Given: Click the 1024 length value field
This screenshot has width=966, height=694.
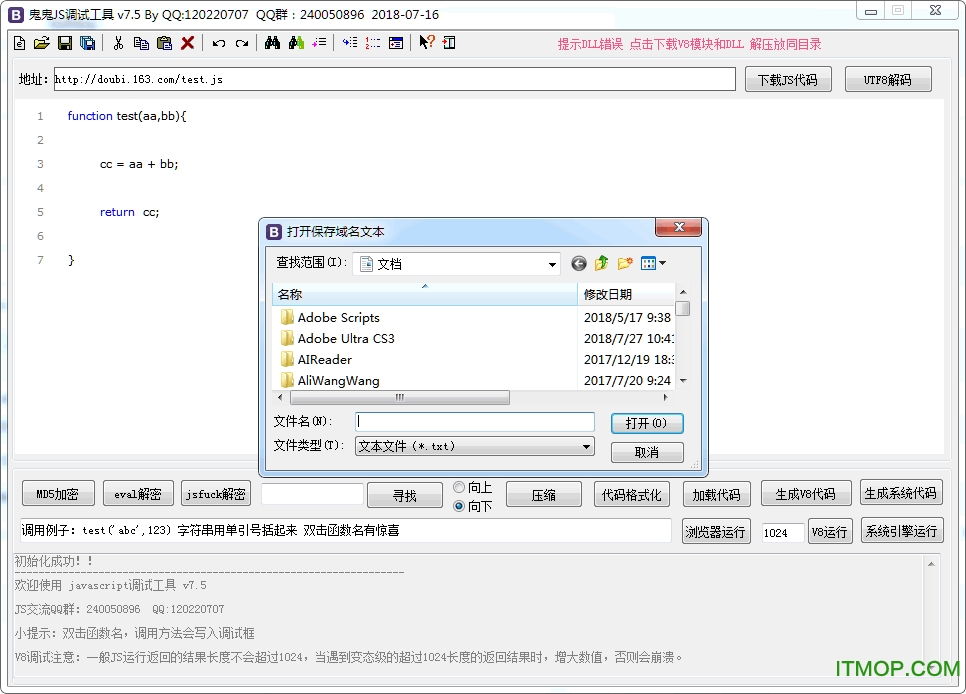Looking at the screenshot, I should point(782,533).
